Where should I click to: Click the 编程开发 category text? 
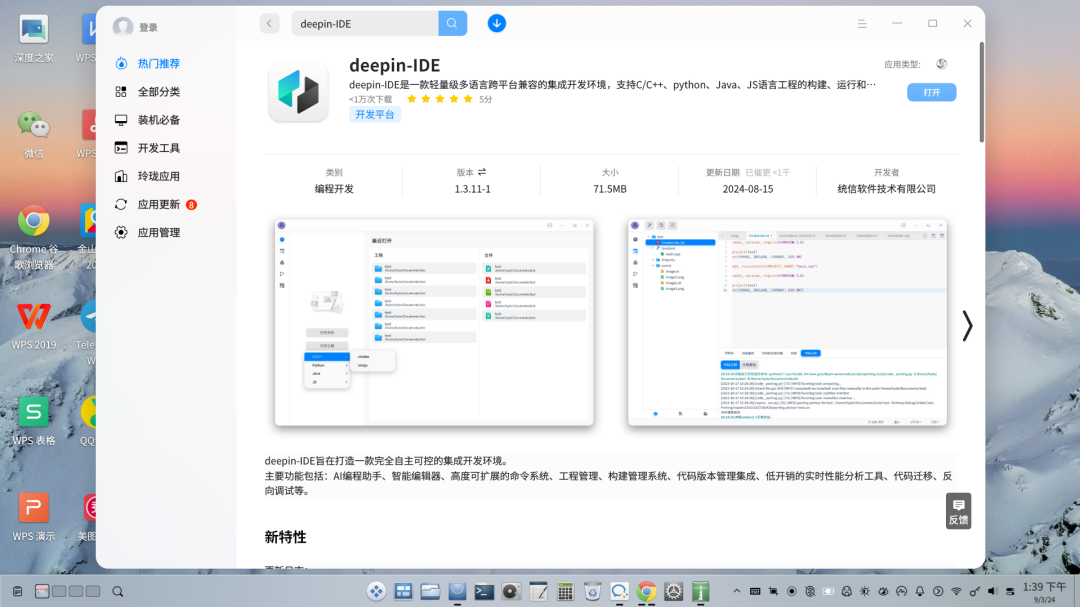pos(334,189)
